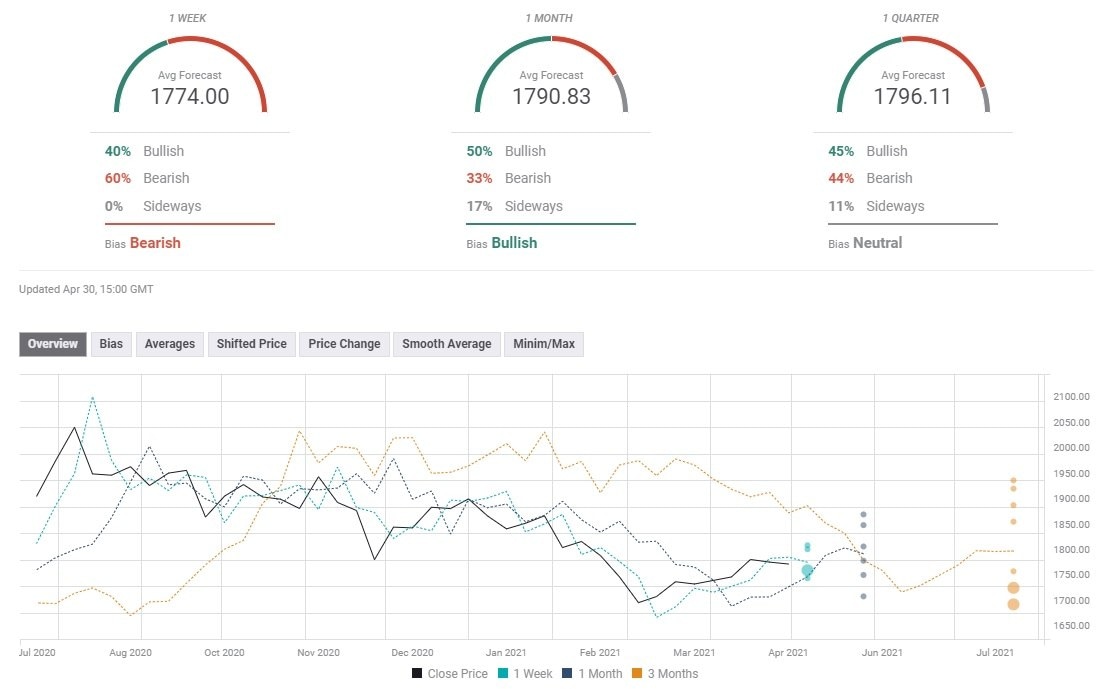
Task: Toggle the 3 Months series in legend
Action: coord(666,673)
